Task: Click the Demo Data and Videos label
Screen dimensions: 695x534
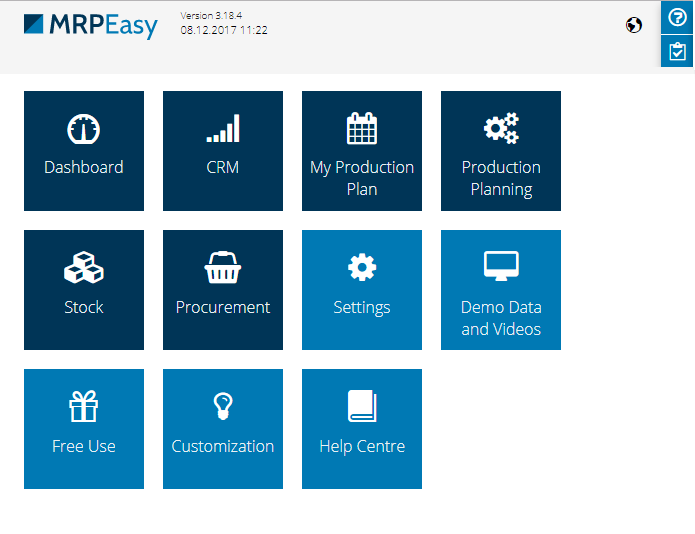Action: tap(501, 318)
